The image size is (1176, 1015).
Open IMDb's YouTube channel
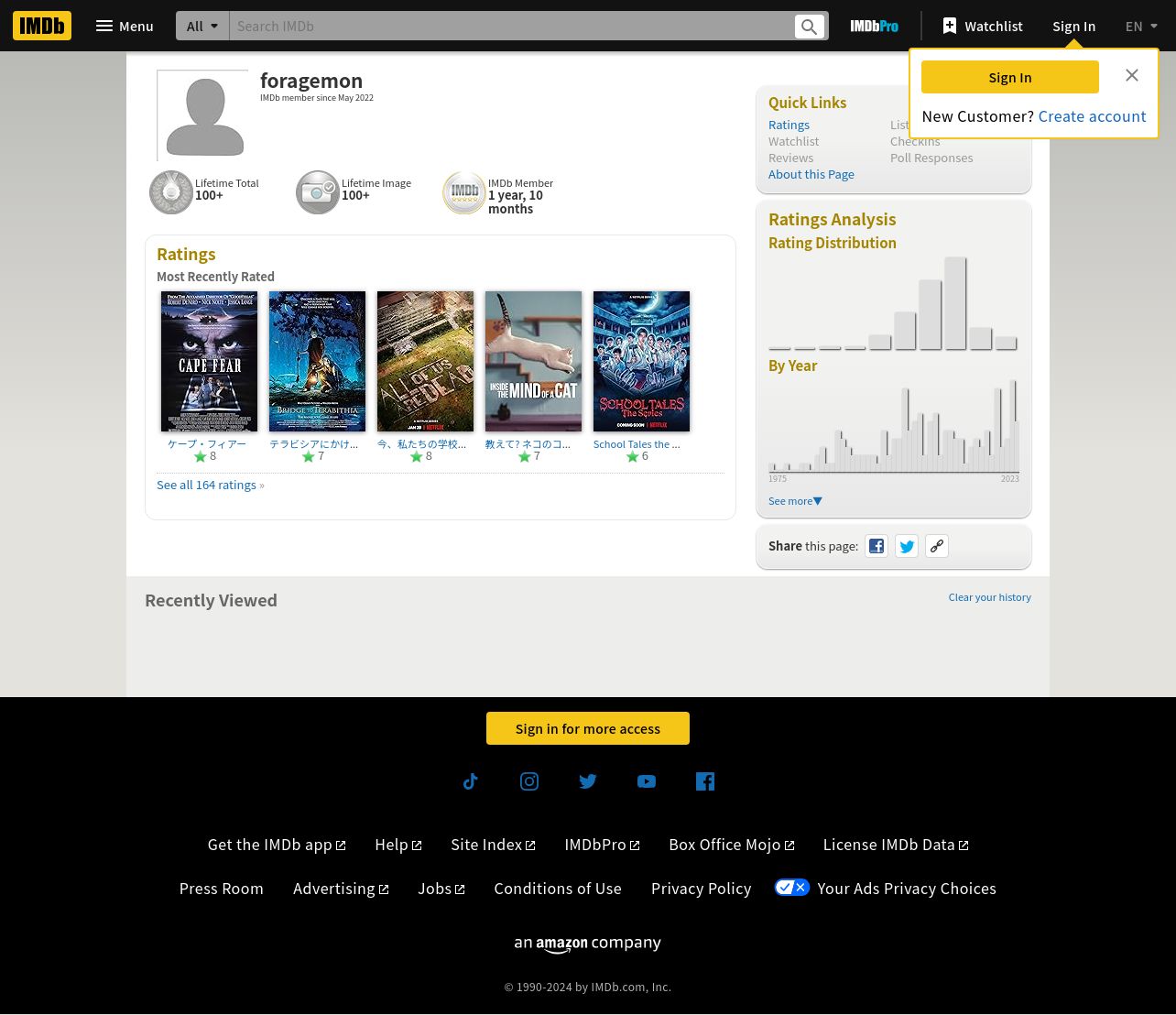point(647,781)
